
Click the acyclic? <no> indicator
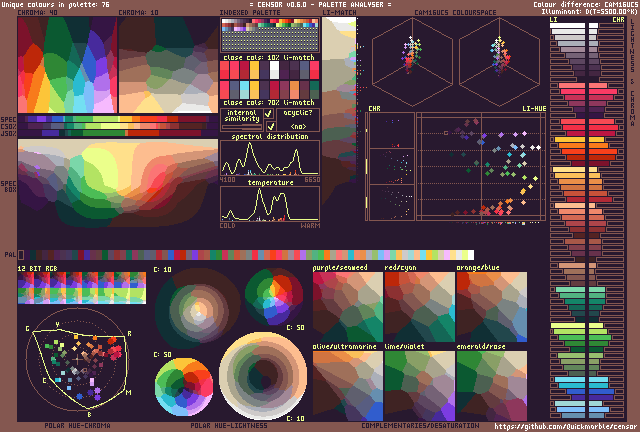click(298, 121)
